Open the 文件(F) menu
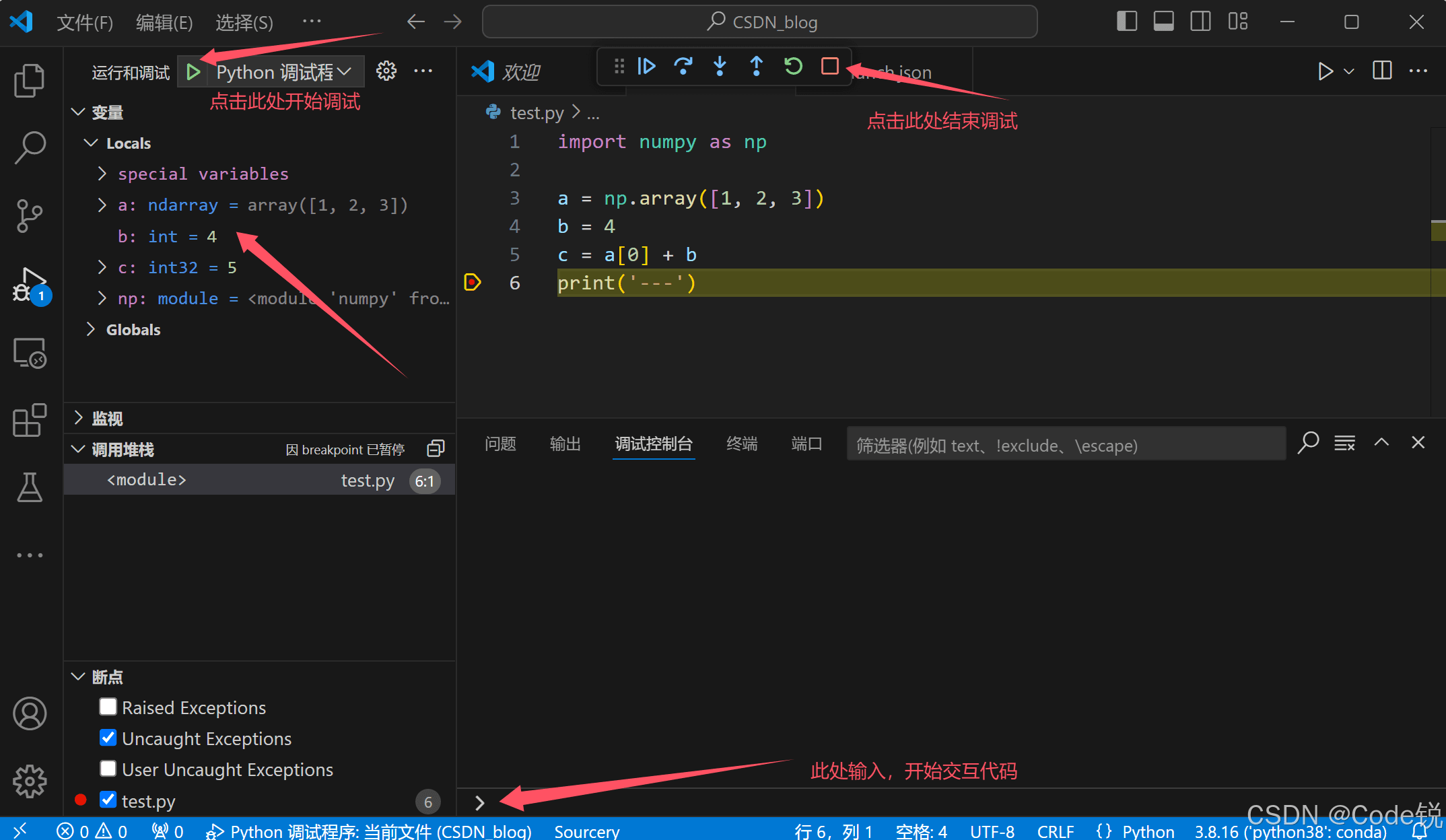The height and width of the screenshot is (840, 1446). point(85,23)
